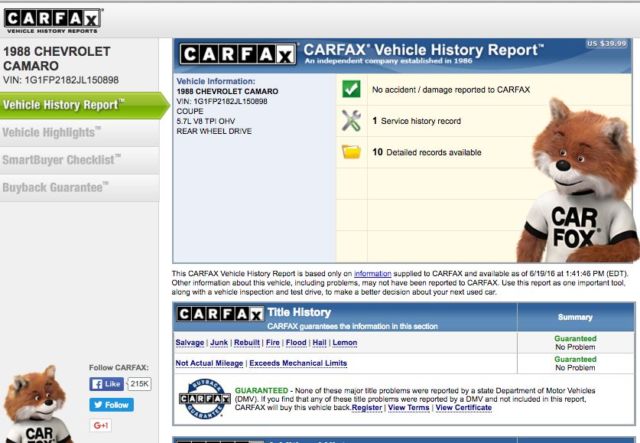Image resolution: width=640 pixels, height=443 pixels.
Task: Click the Lemon title link
Action: pyautogui.click(x=345, y=343)
